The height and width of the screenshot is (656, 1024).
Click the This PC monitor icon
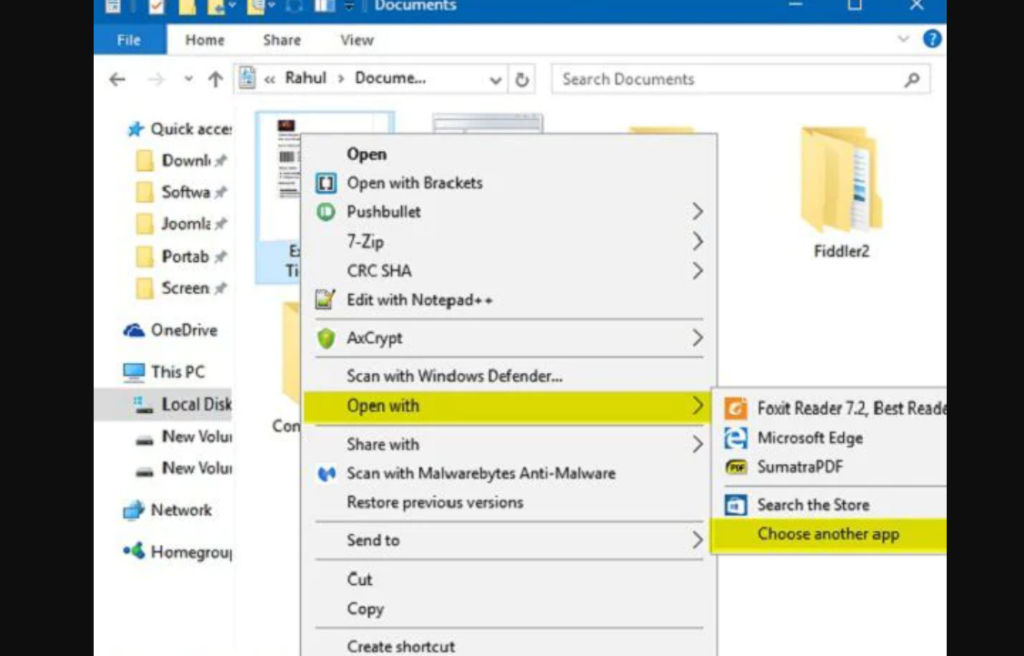click(x=134, y=372)
